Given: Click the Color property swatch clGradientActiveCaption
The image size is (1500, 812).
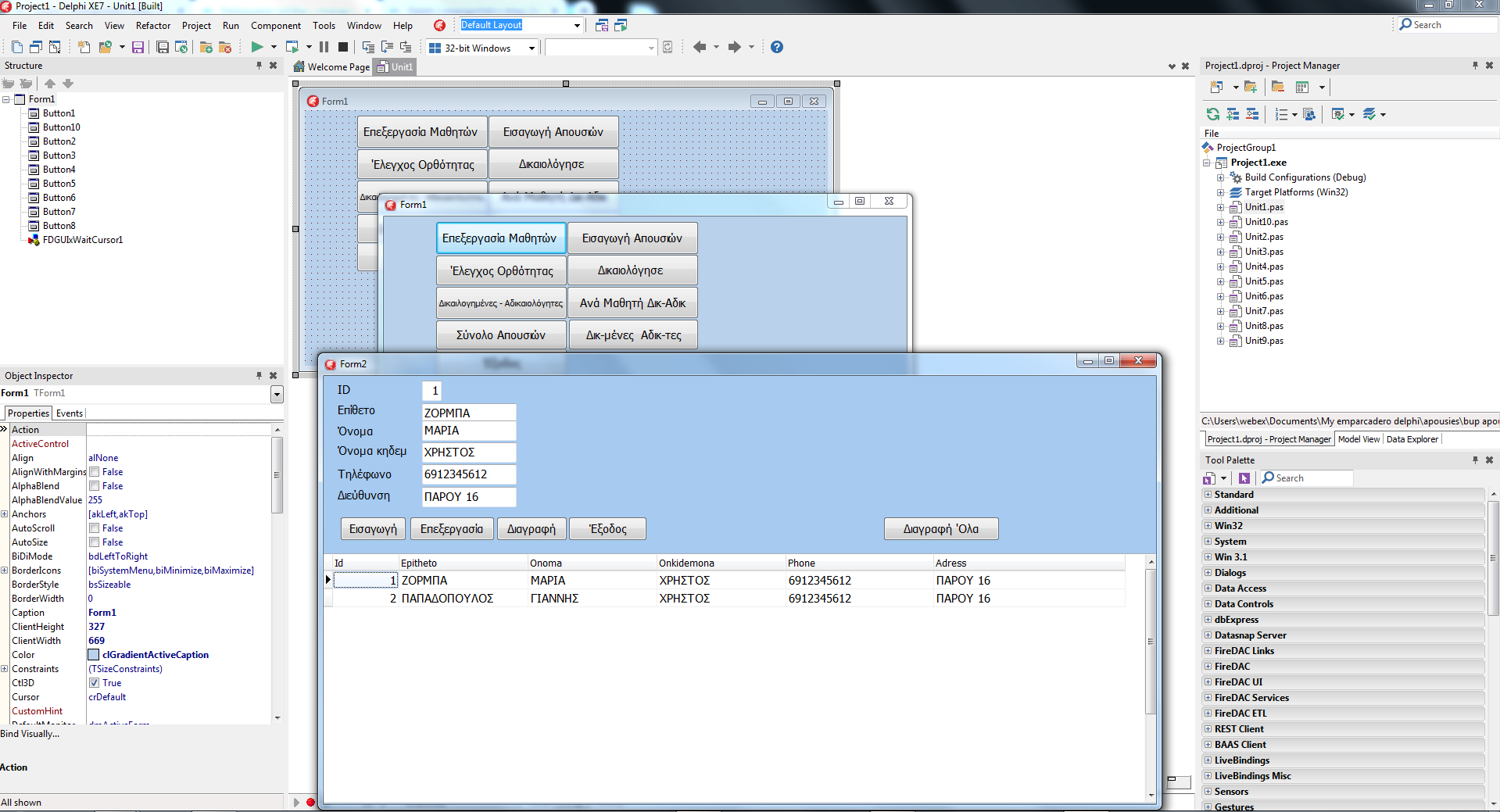Looking at the screenshot, I should point(94,655).
